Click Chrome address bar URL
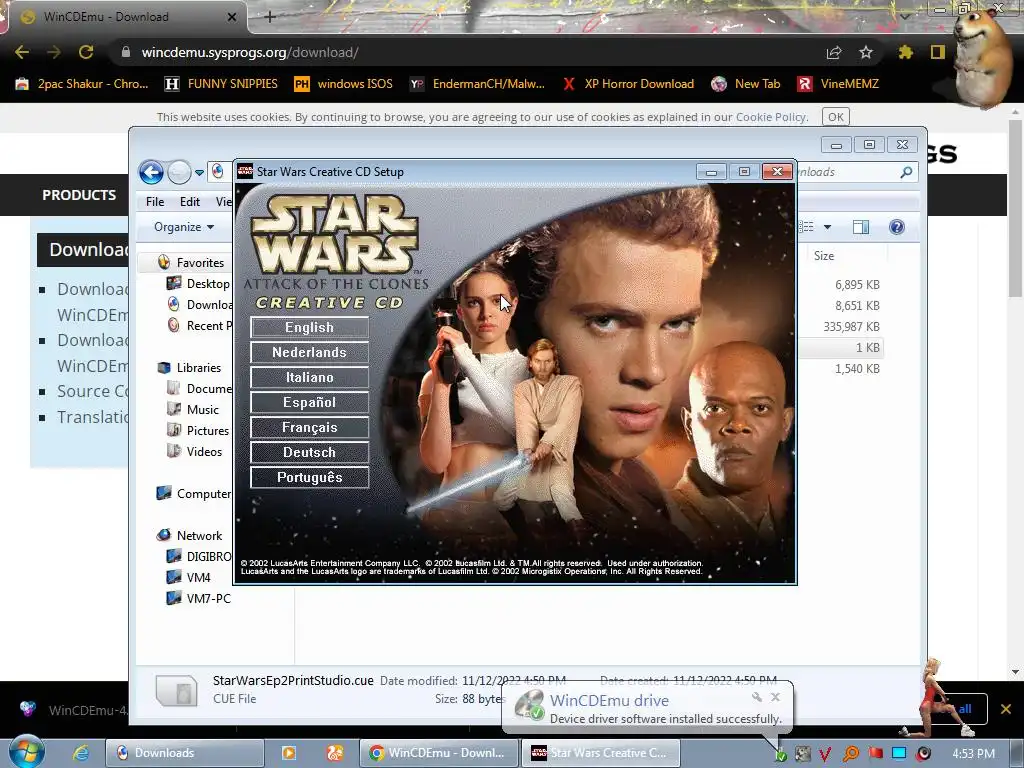Viewport: 1024px width, 768px height. [x=249, y=52]
